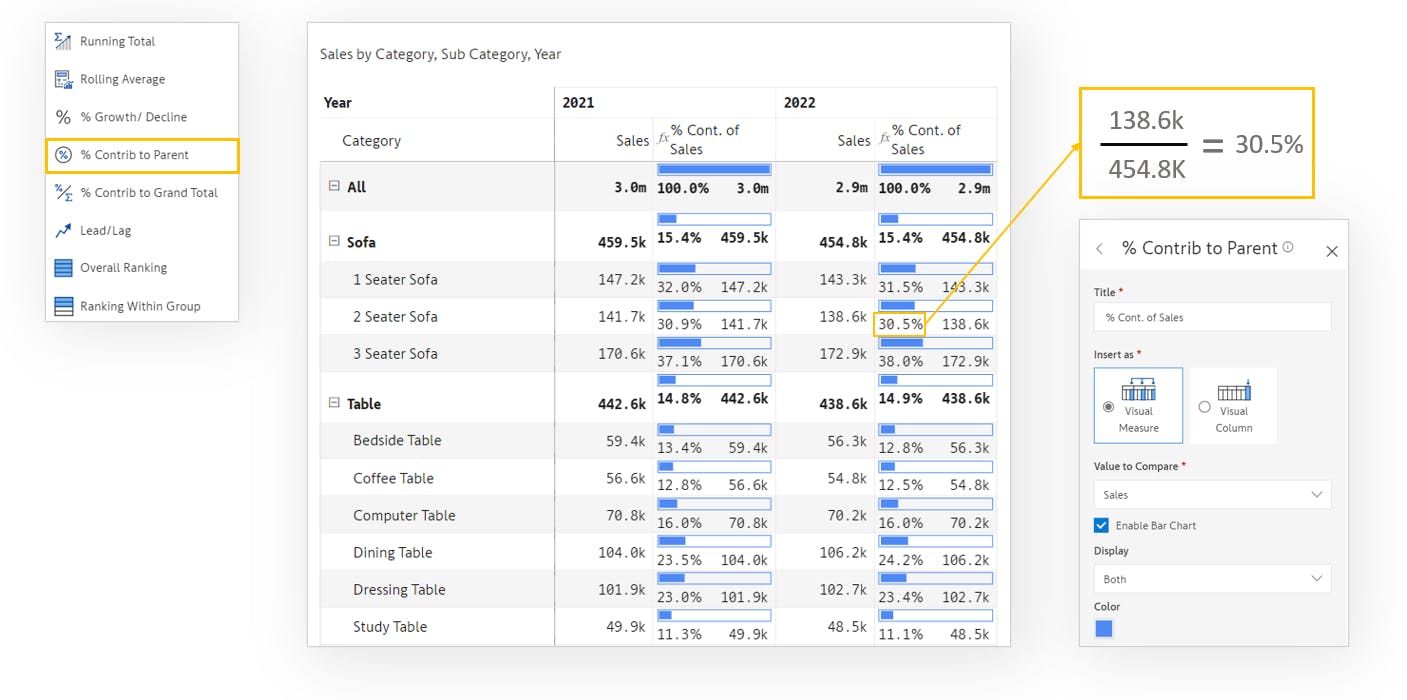Collapse the Sofa category row
1407x700 pixels.
tap(334, 241)
